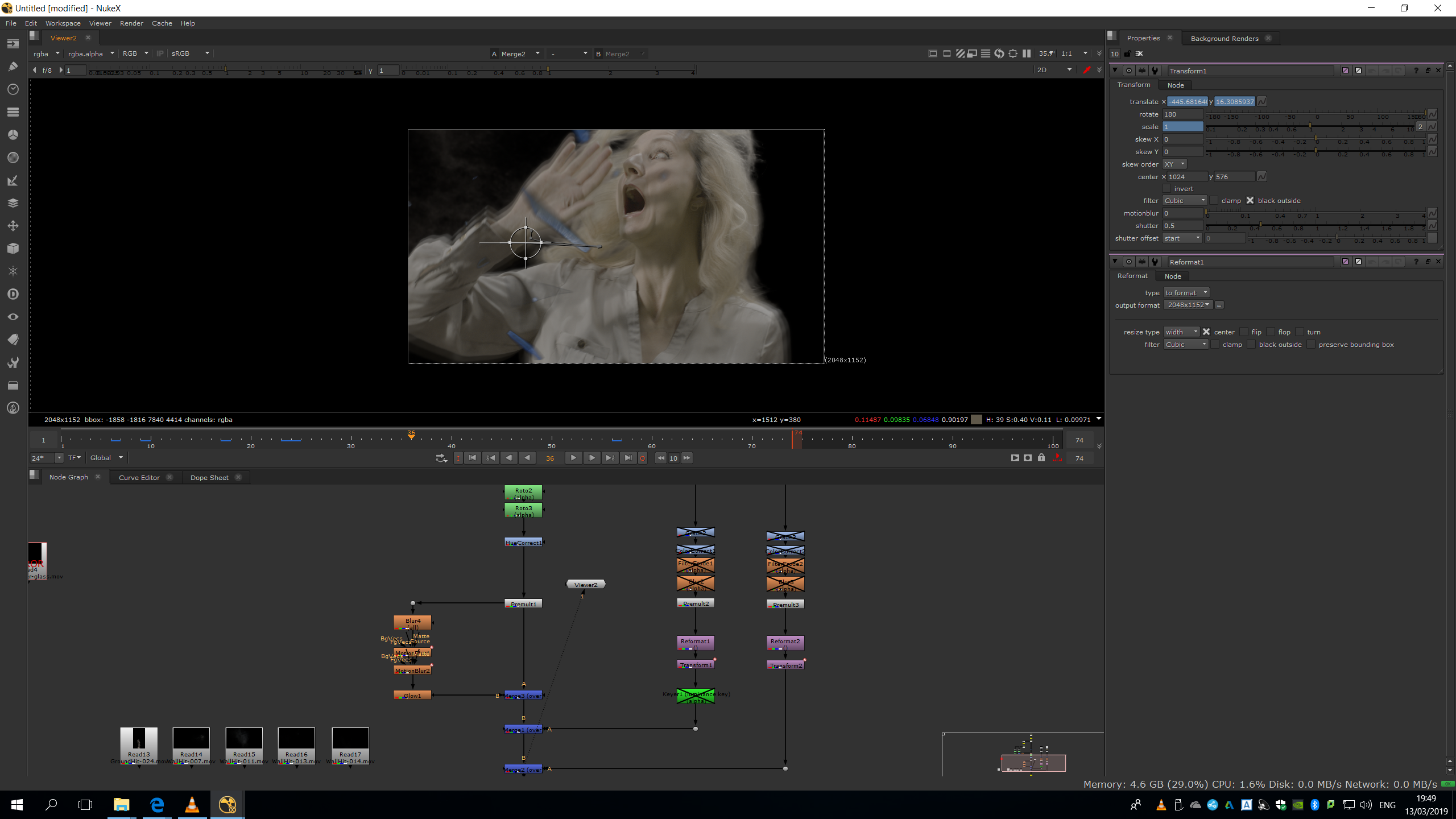Open the Merge nodes menu (stacked layers icon)
The image size is (1456, 819).
[x=13, y=203]
